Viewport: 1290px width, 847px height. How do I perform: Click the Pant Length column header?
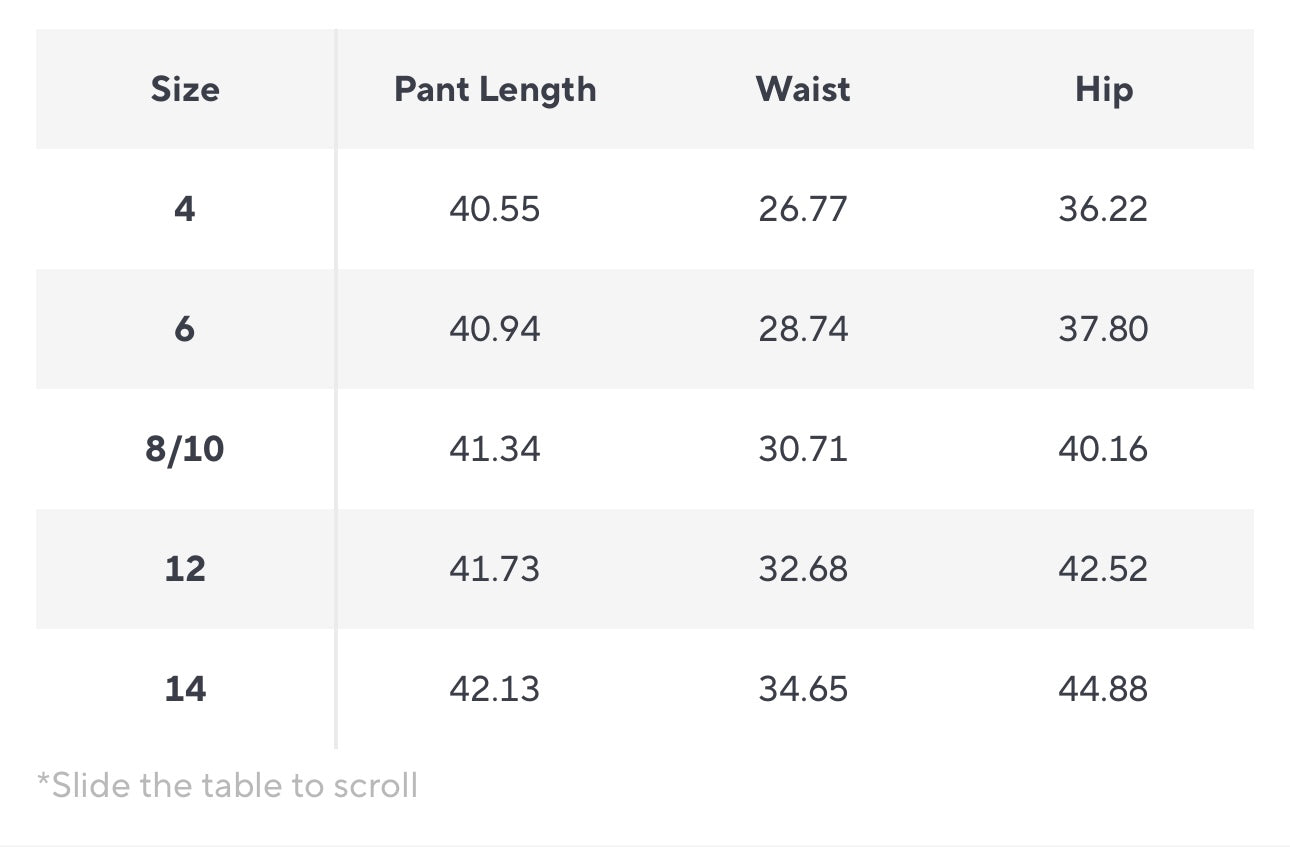(x=495, y=90)
